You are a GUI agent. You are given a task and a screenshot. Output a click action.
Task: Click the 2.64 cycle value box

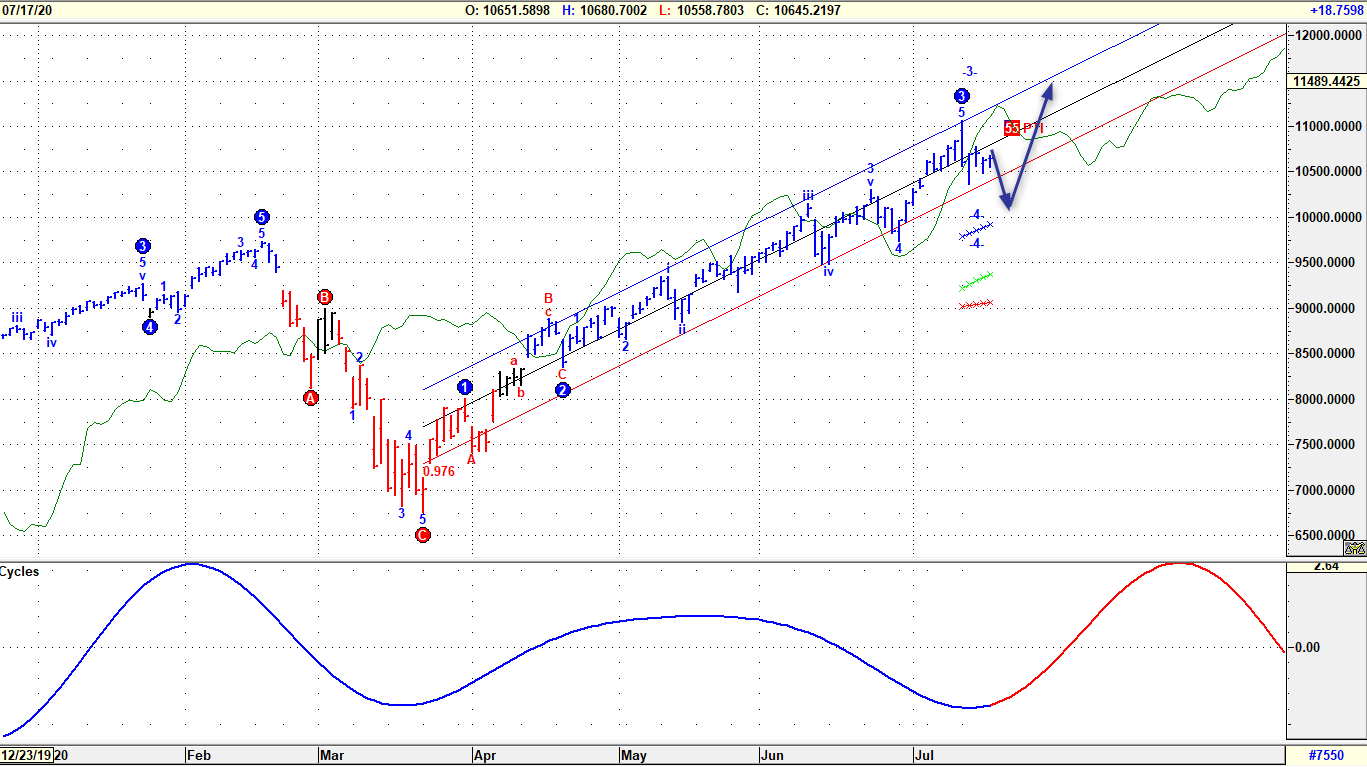1326,566
